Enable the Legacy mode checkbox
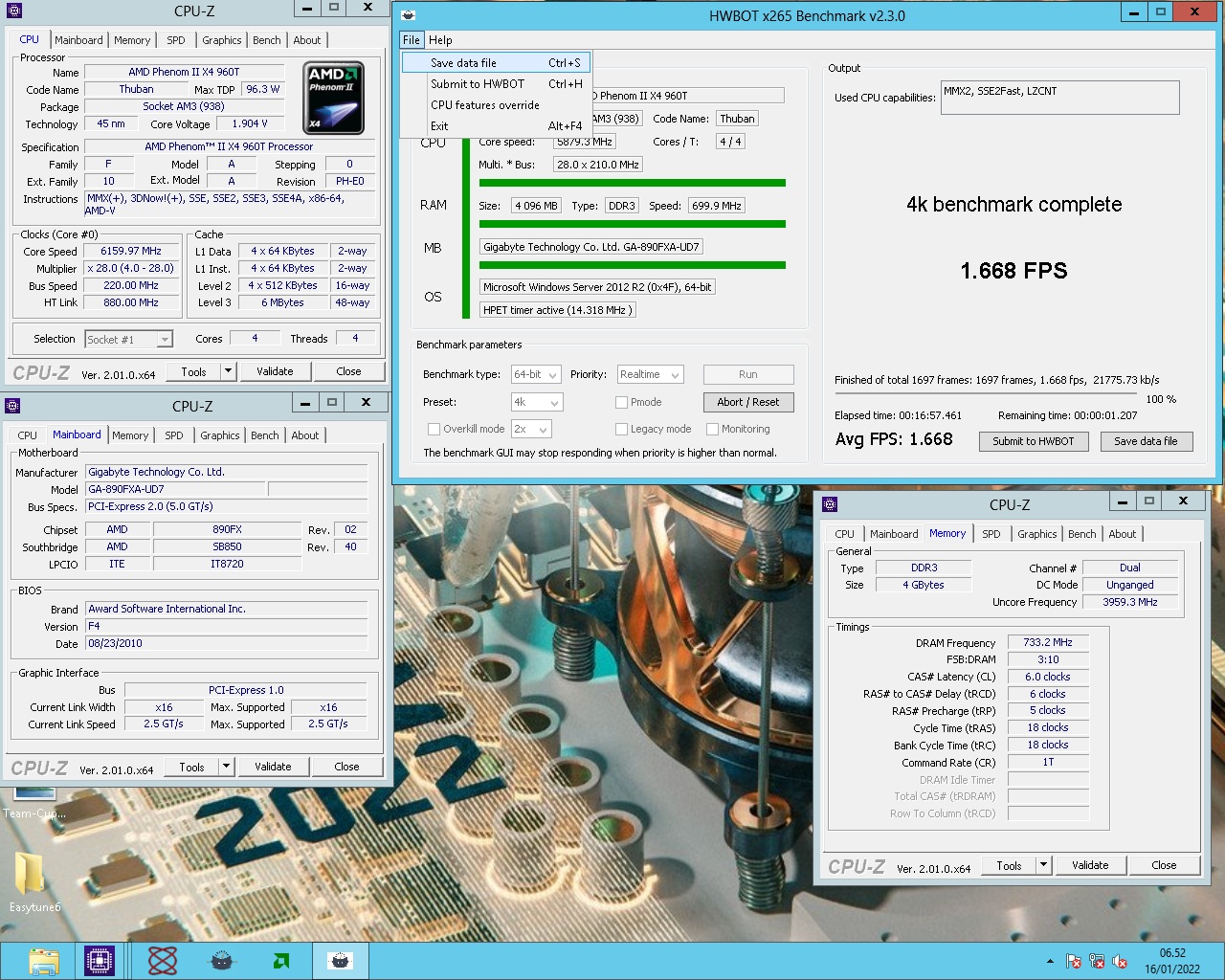The height and width of the screenshot is (980, 1225). click(x=621, y=429)
